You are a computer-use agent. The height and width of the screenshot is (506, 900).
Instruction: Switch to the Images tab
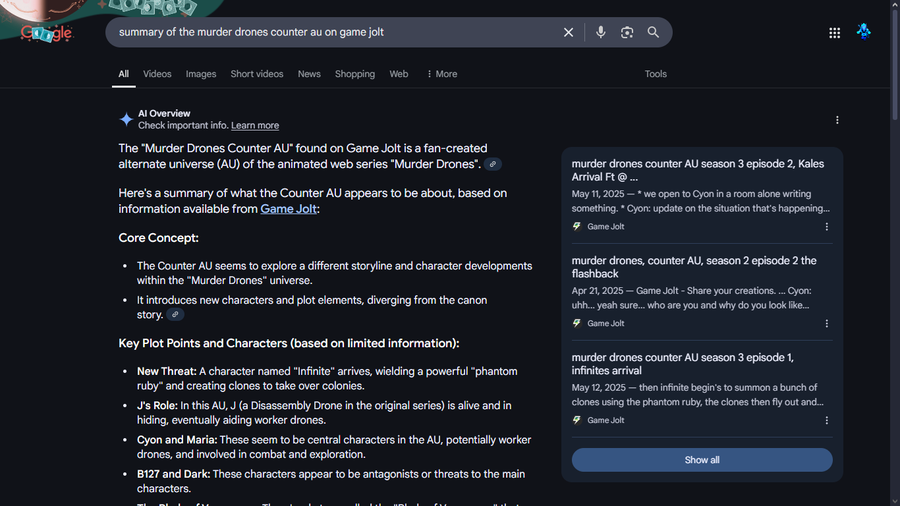[x=201, y=74]
